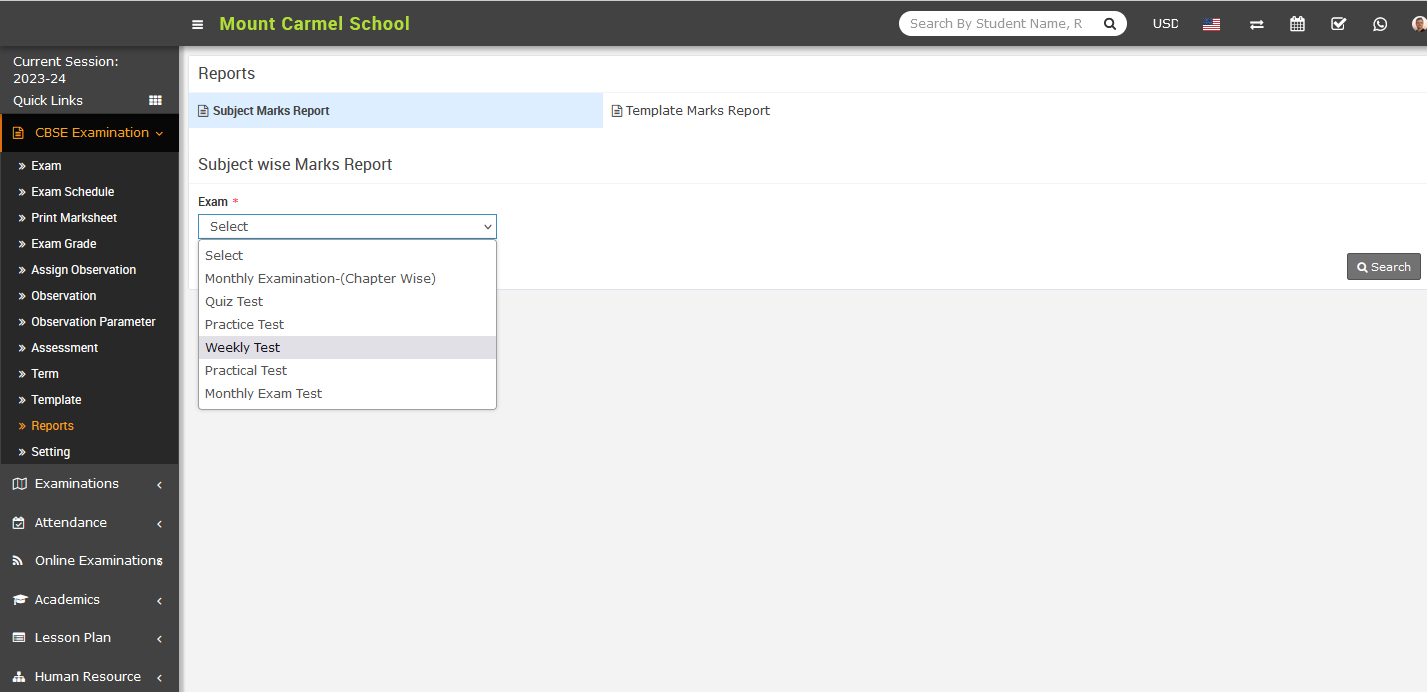
Task: Go to Print Marksheet in sidebar
Action: [x=74, y=218]
